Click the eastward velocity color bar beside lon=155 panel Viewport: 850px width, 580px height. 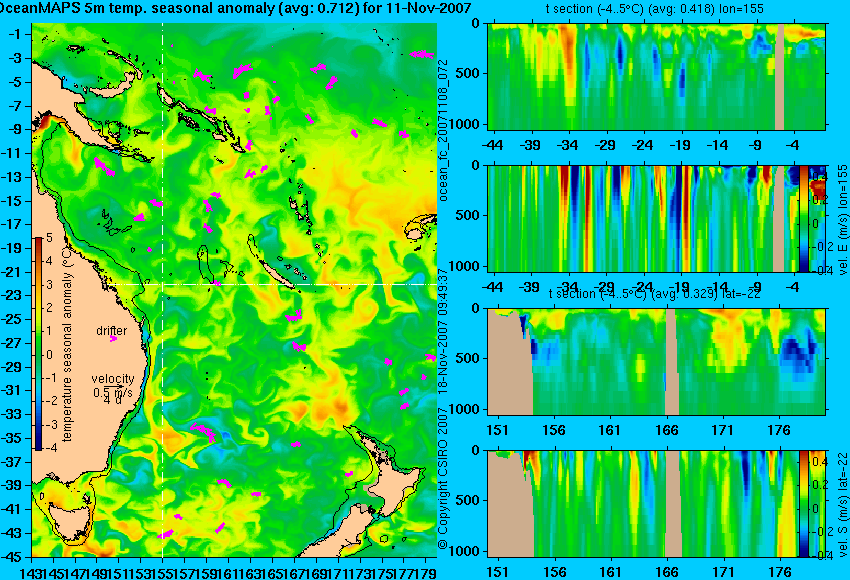pos(804,218)
